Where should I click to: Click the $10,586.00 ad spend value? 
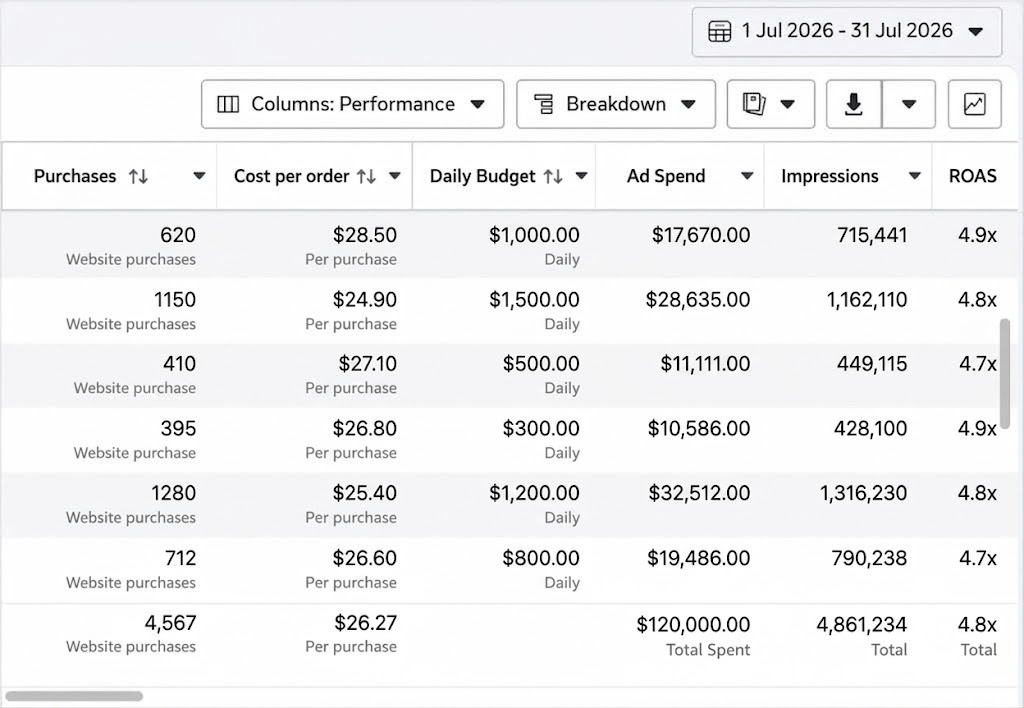699,428
